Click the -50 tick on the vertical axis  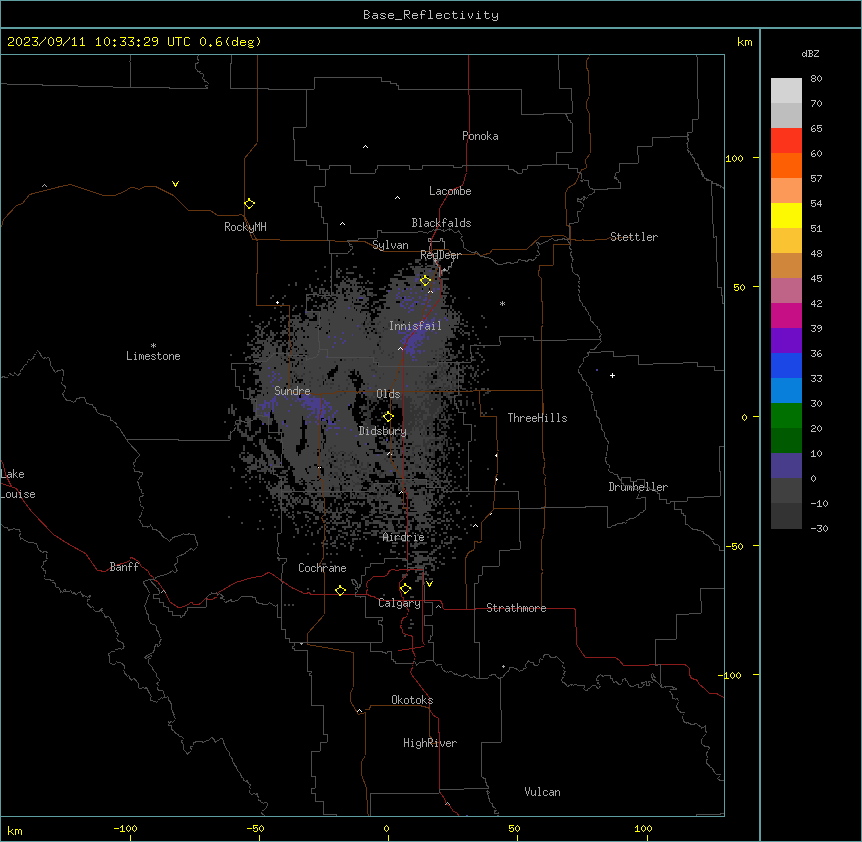[x=734, y=546]
